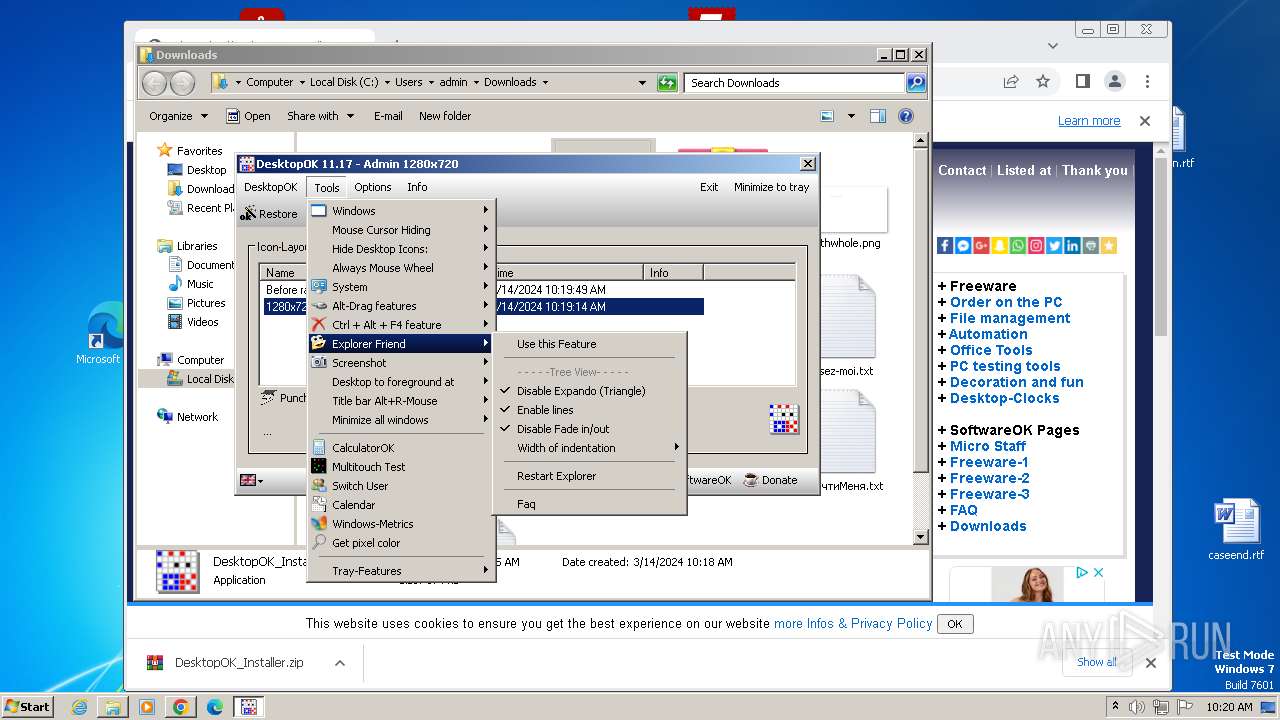
Task: Click Exit in DesktopOK menu bar
Action: point(709,187)
